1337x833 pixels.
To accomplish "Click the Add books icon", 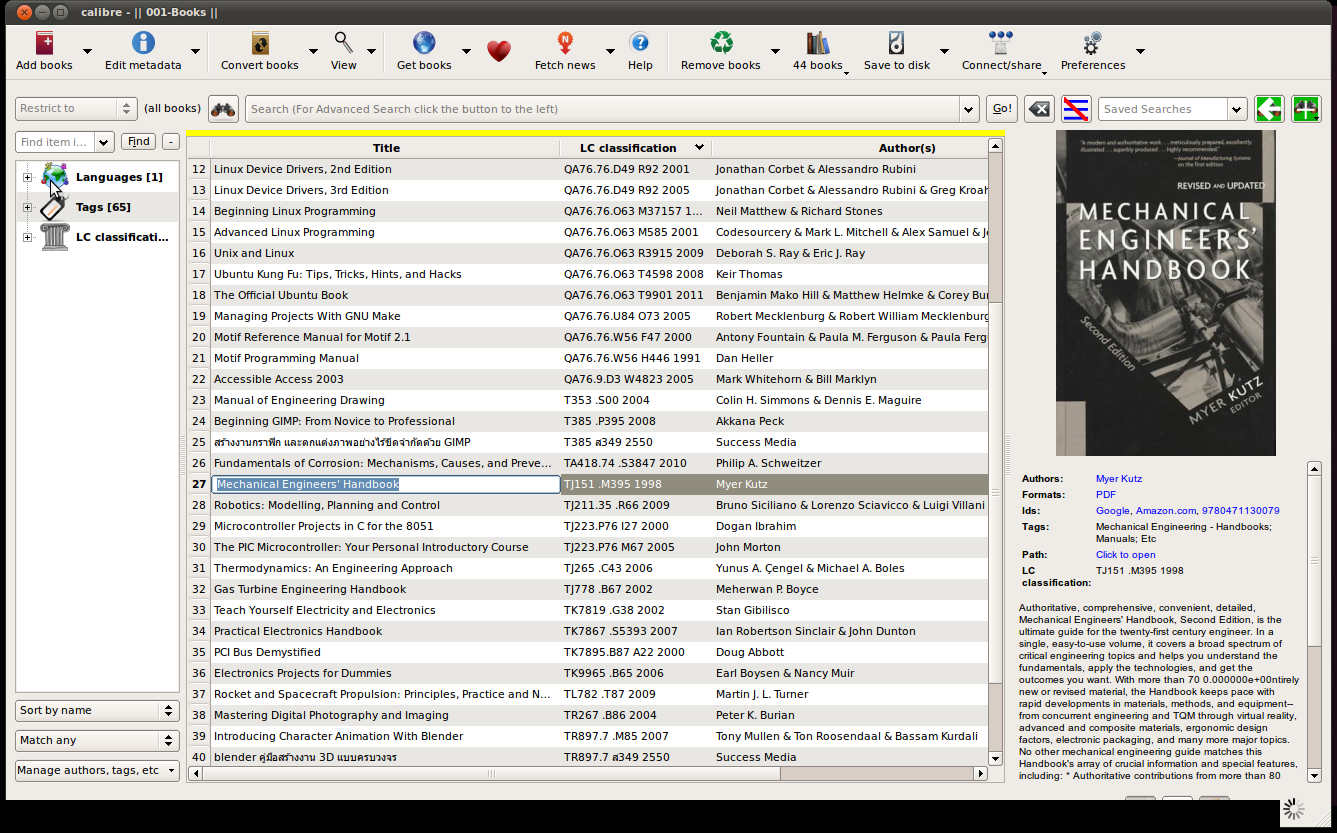I will 44,43.
